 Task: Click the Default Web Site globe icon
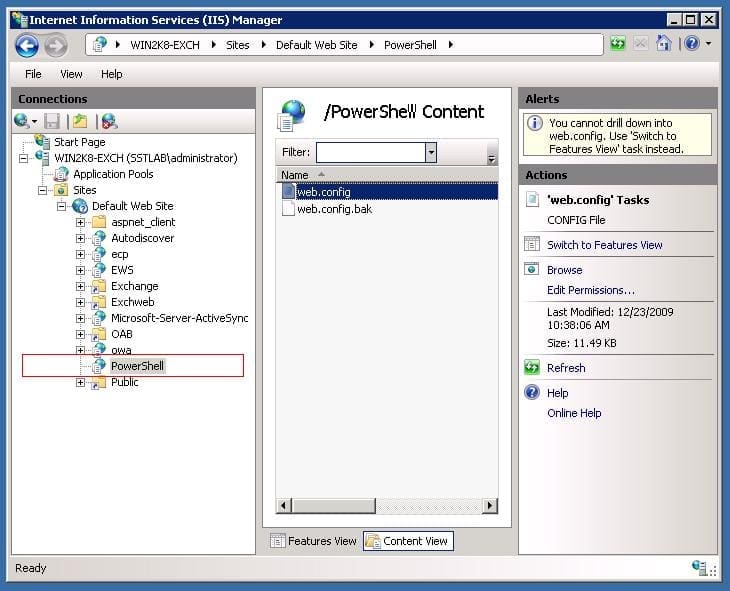click(80, 206)
